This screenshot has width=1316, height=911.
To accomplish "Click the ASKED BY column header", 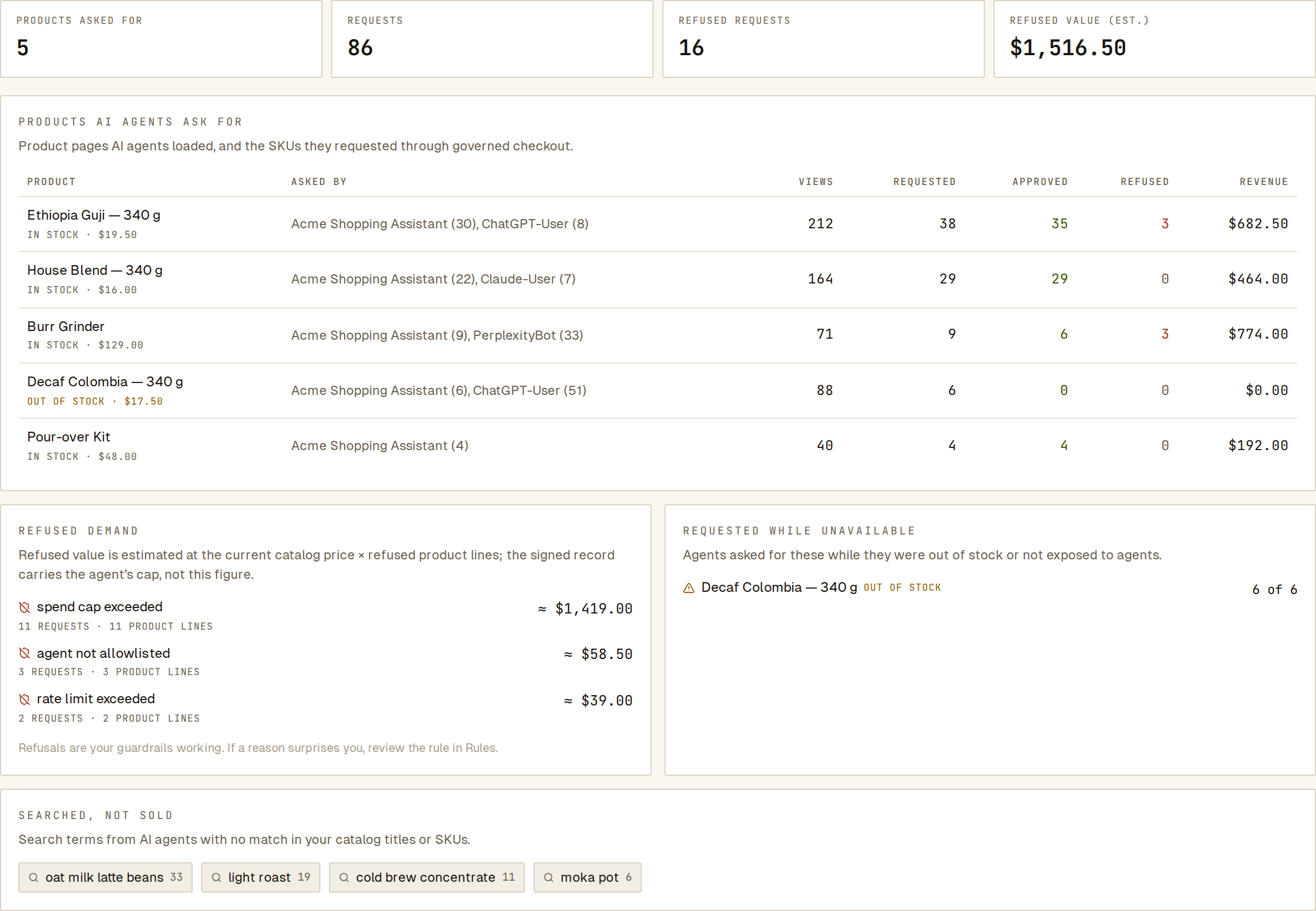I will pos(319,182).
